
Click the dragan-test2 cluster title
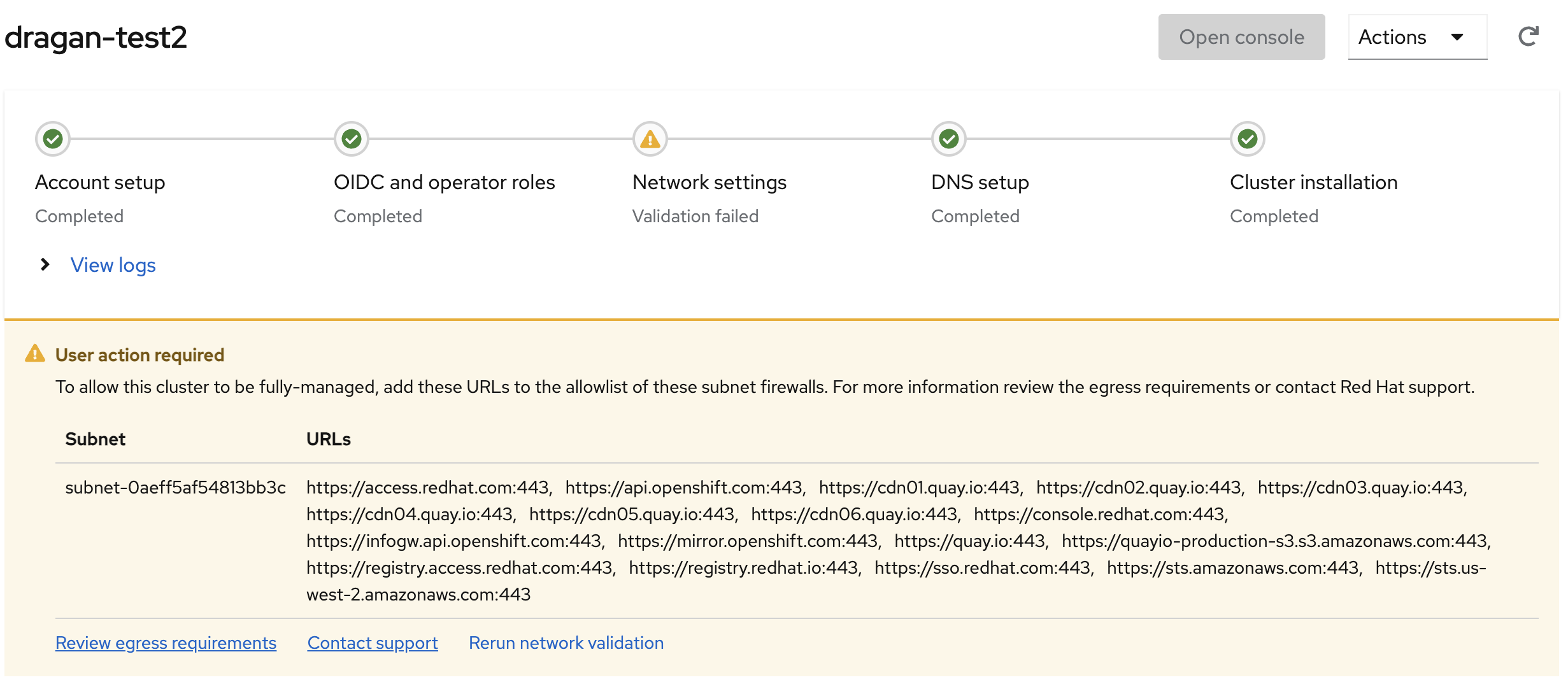click(96, 37)
